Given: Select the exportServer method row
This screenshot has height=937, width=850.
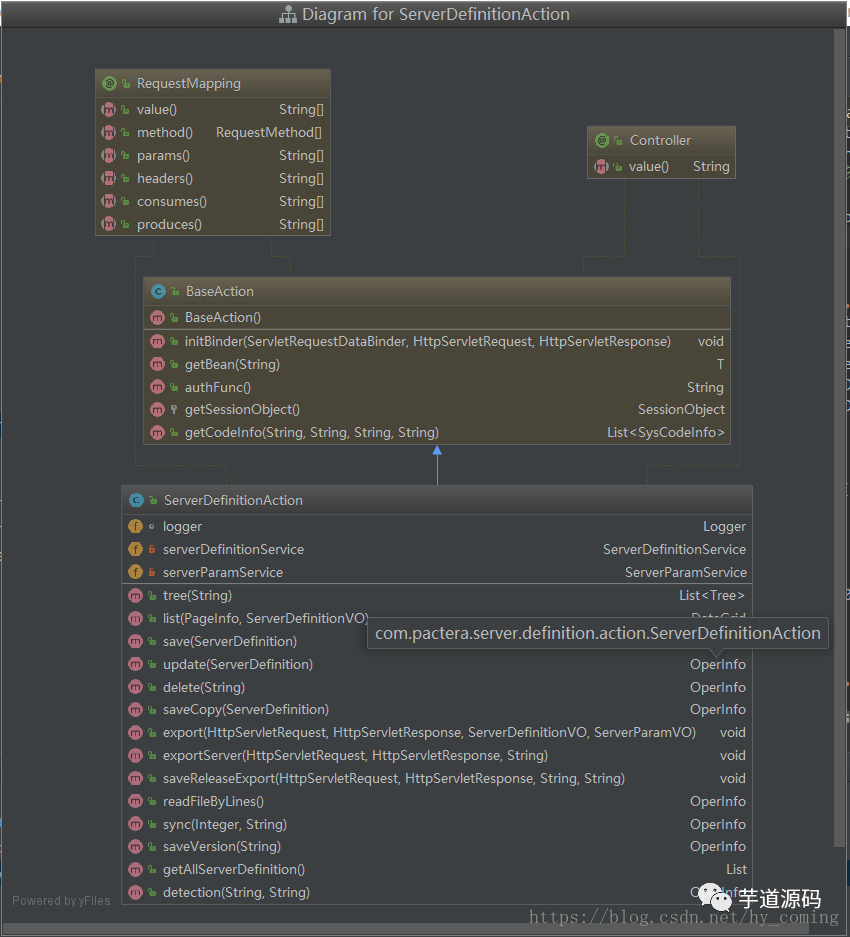Looking at the screenshot, I should point(437,756).
